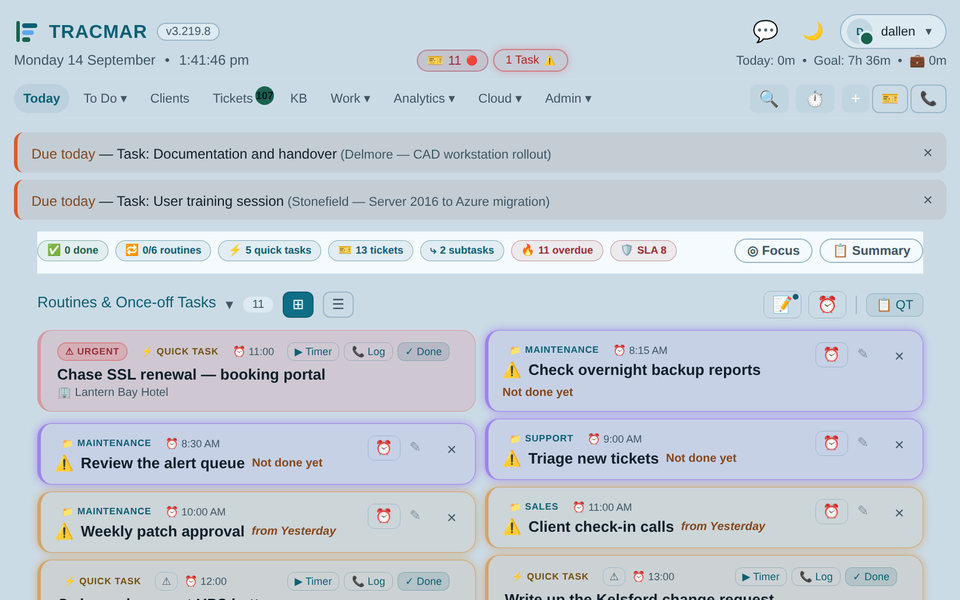Set alarm for Review the alert queue

click(x=384, y=448)
